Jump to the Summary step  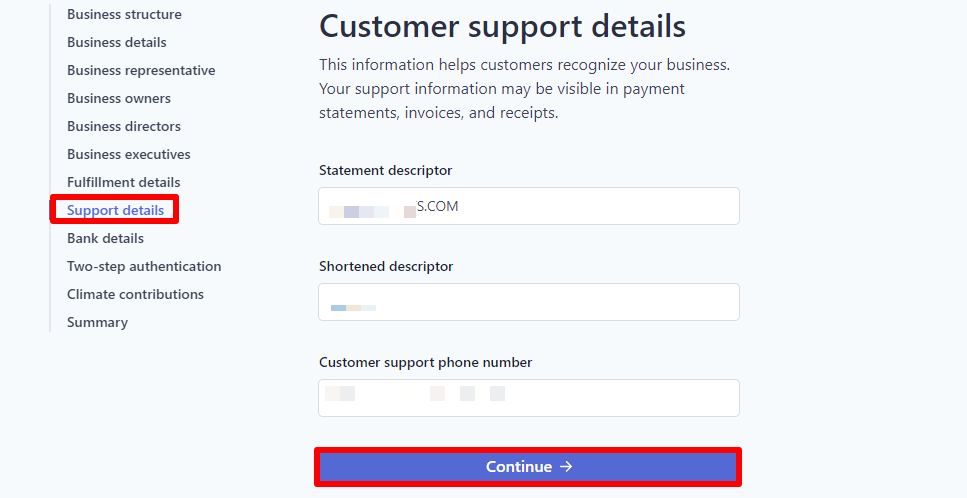click(97, 323)
